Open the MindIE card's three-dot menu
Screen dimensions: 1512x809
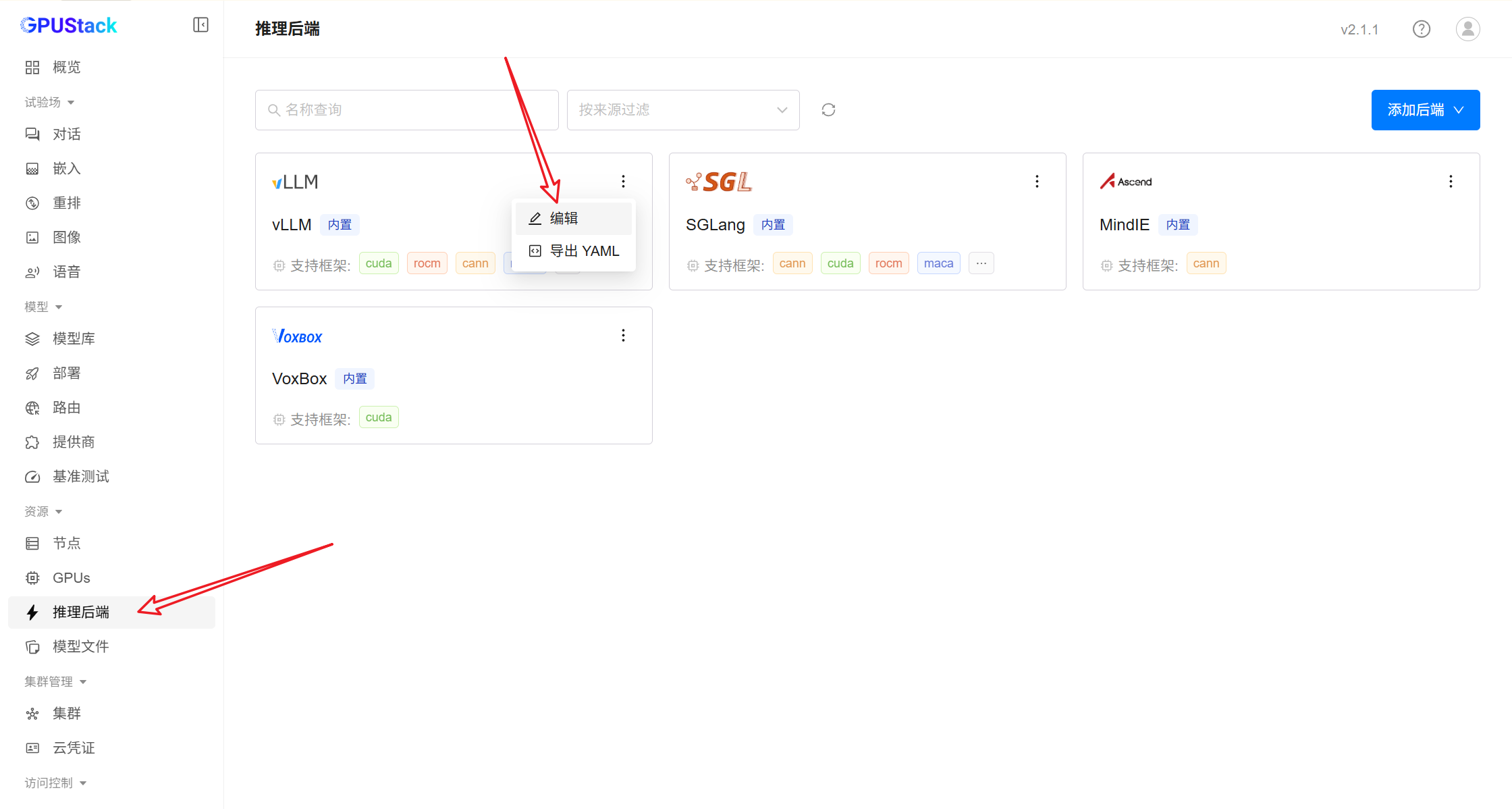[1451, 182]
